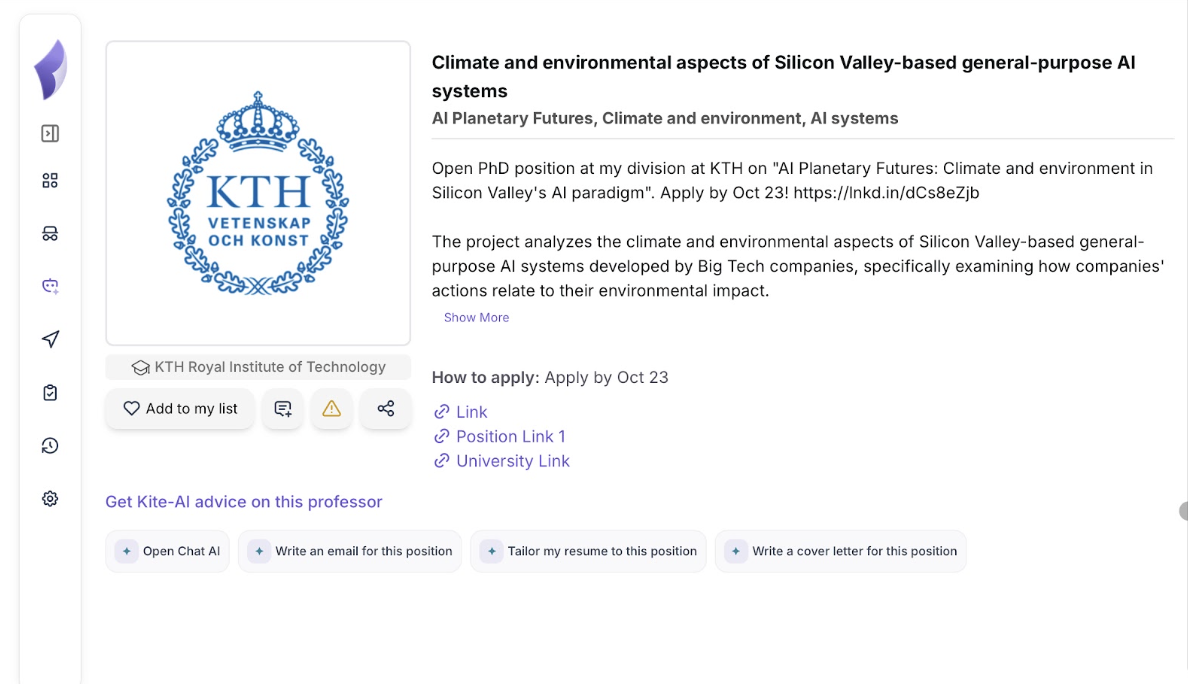Open the Position Link 1 hyperlink
The image size is (1188, 684).
coord(510,437)
